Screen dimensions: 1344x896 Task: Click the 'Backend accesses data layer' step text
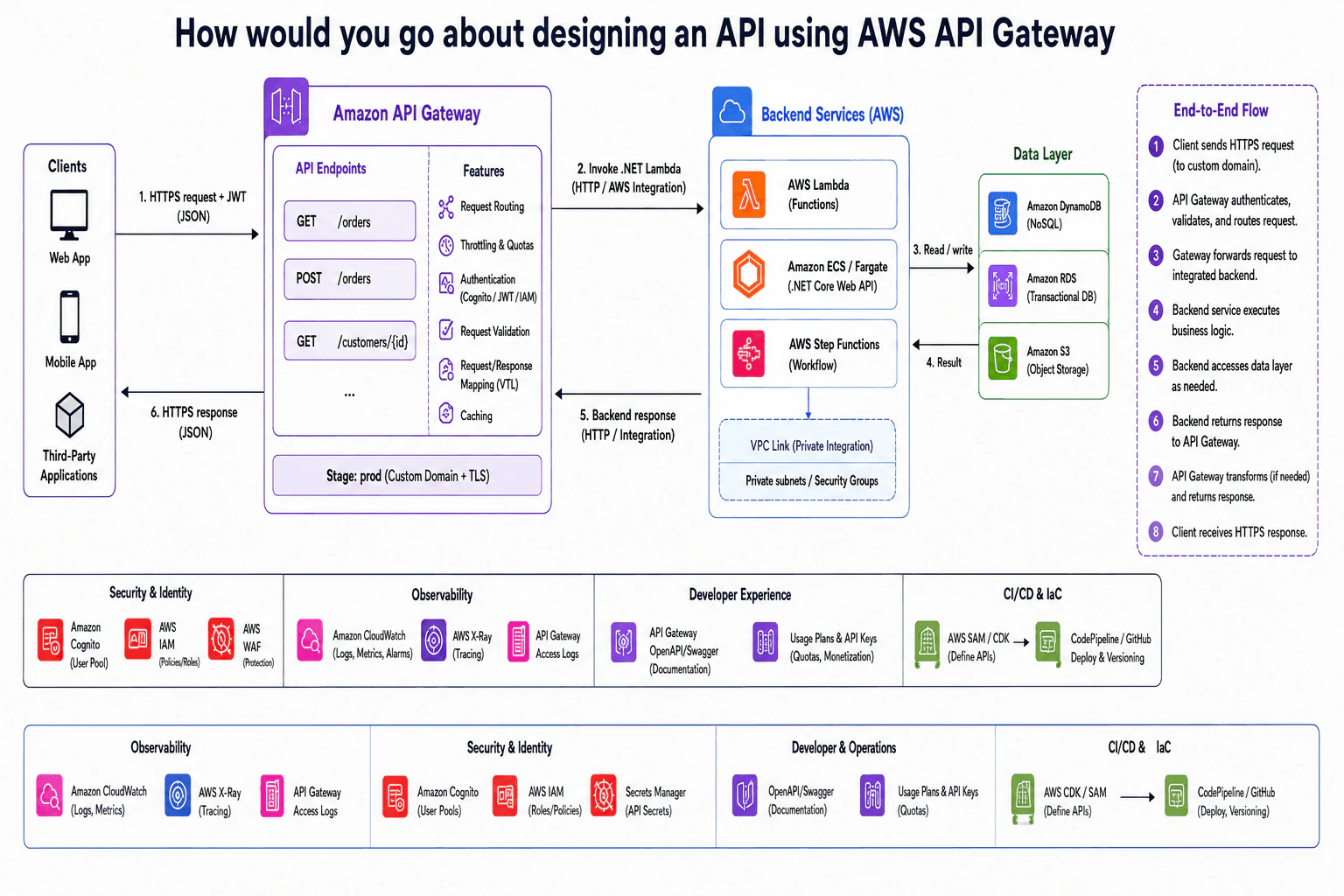pos(1232,375)
